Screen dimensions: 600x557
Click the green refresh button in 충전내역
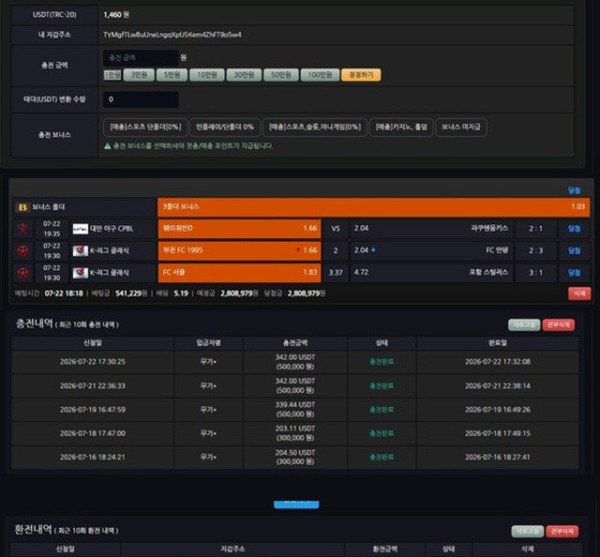coord(524,325)
